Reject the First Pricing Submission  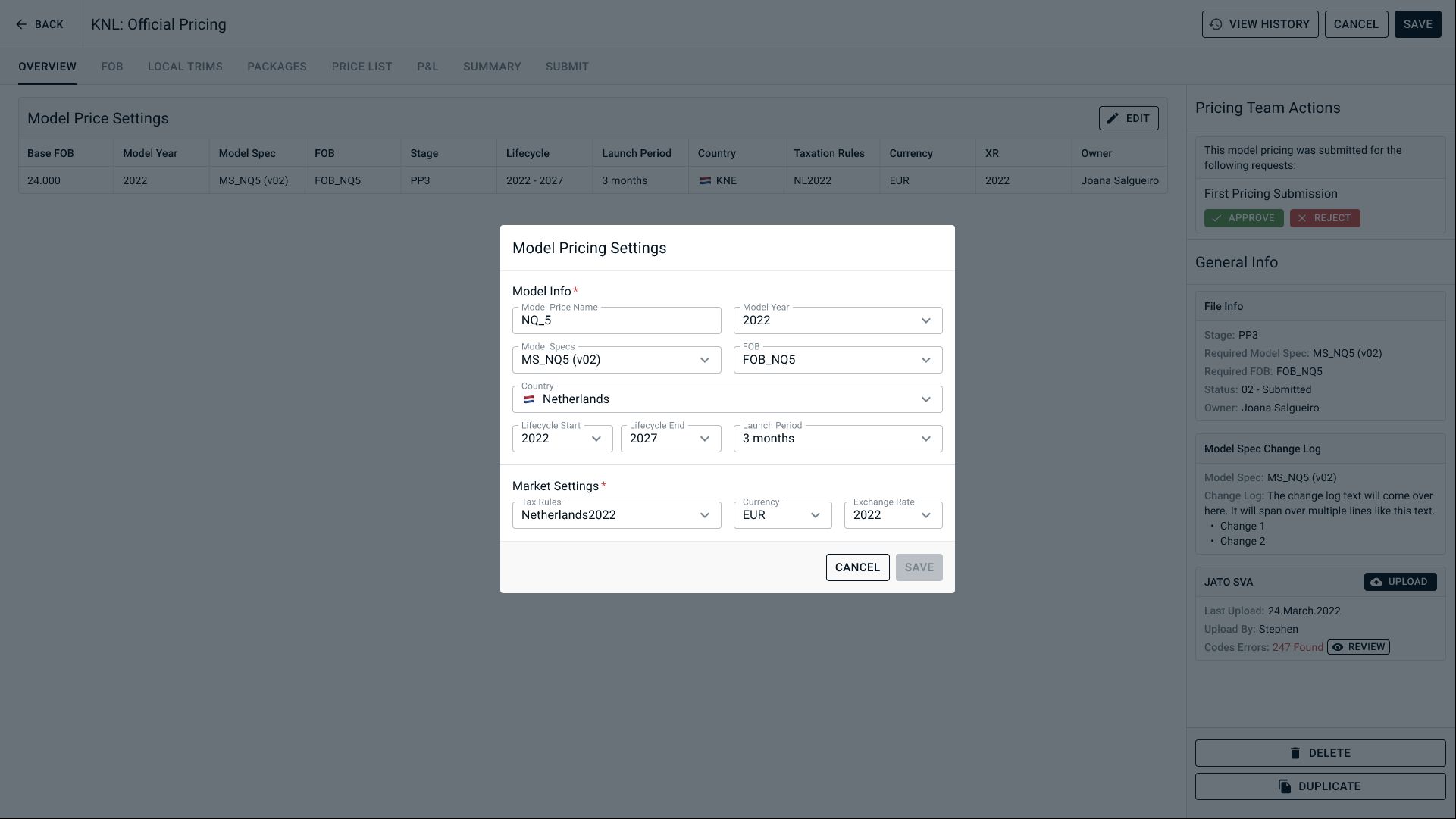[x=1325, y=218]
